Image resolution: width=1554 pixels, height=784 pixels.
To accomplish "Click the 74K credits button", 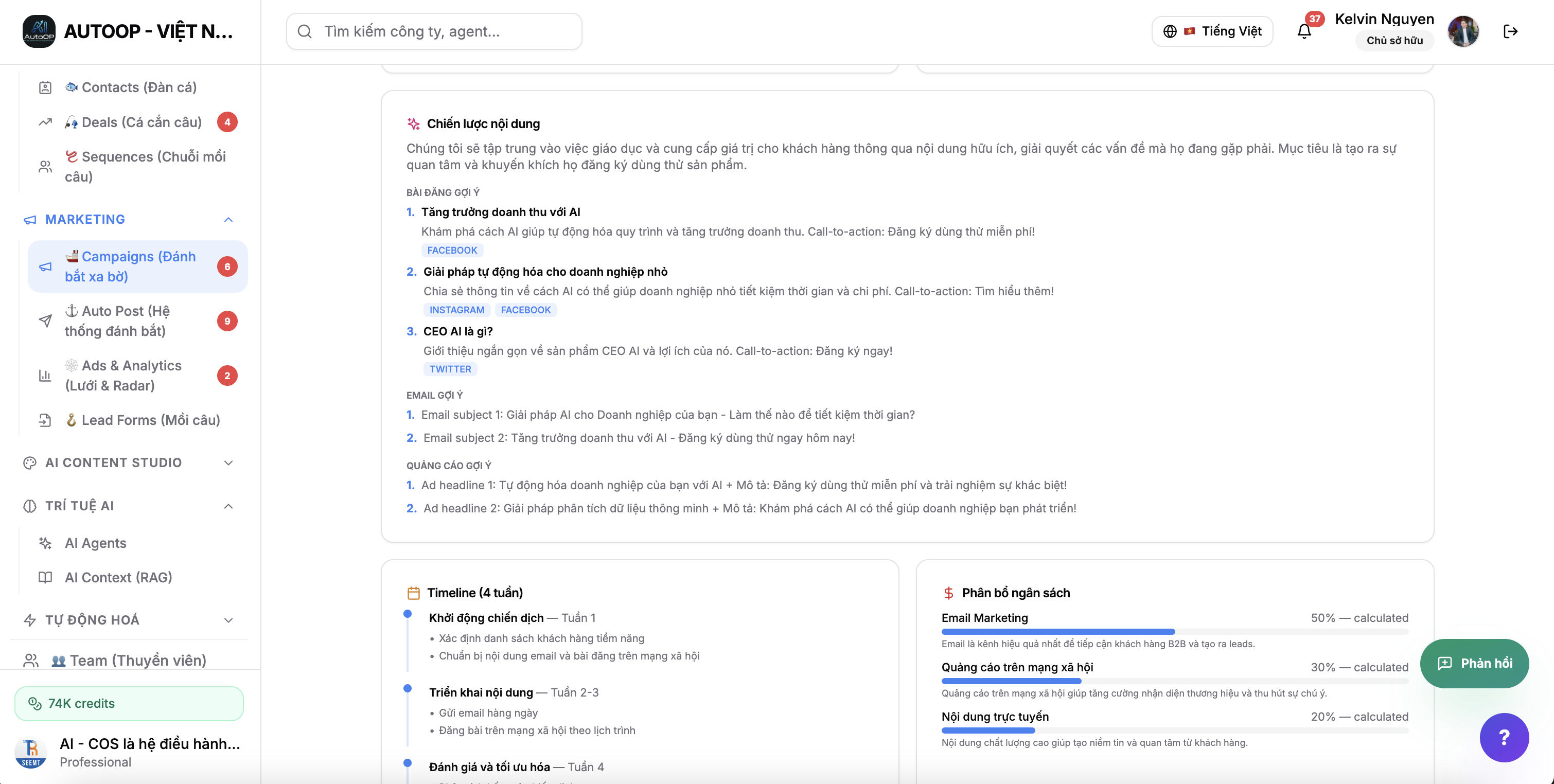I will click(129, 703).
